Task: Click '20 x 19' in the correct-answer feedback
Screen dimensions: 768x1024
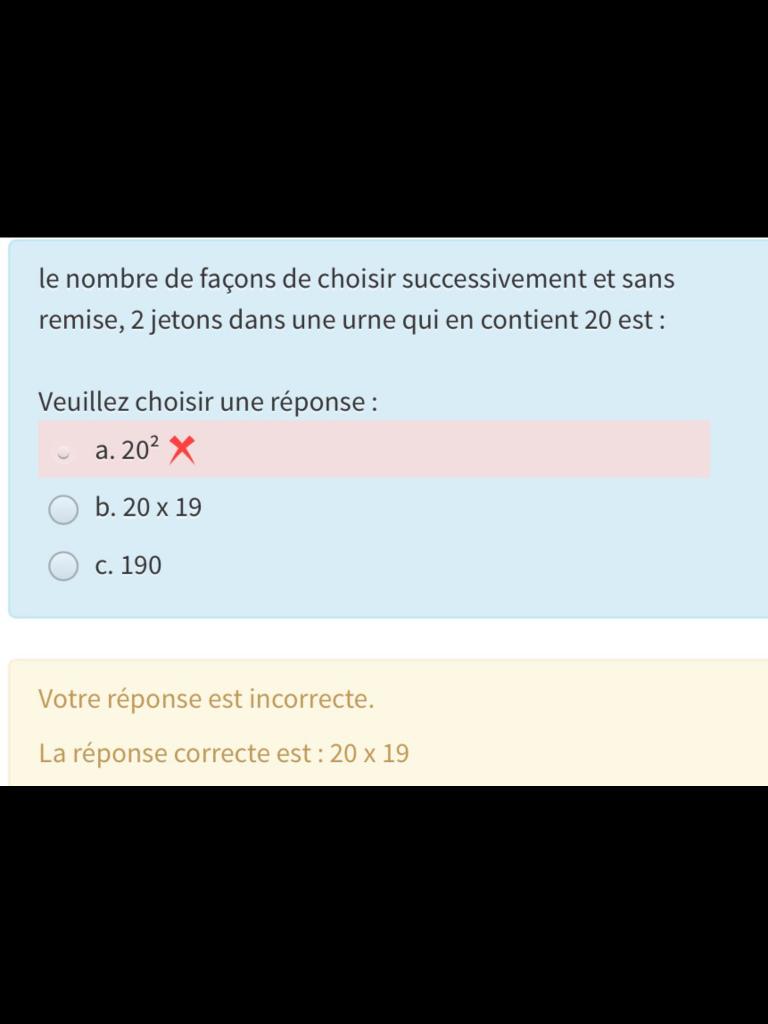Action: click(369, 753)
